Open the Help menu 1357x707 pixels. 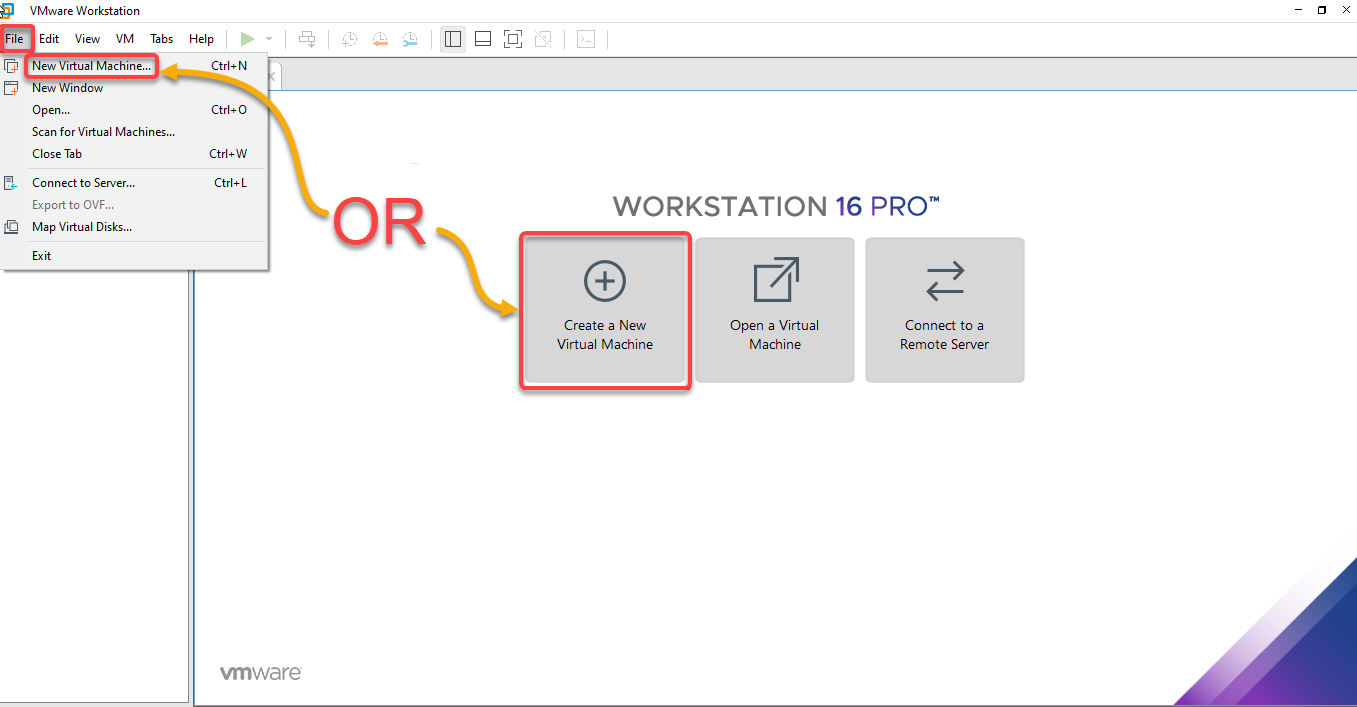[202, 39]
